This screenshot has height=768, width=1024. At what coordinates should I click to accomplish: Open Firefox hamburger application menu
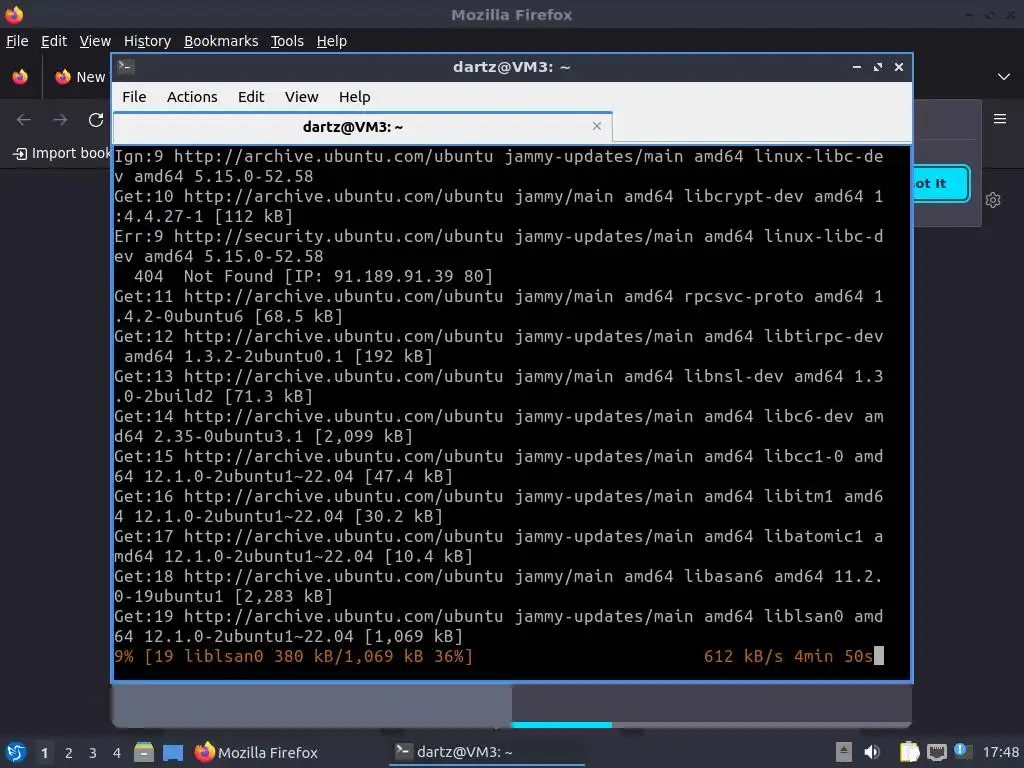[x=999, y=119]
